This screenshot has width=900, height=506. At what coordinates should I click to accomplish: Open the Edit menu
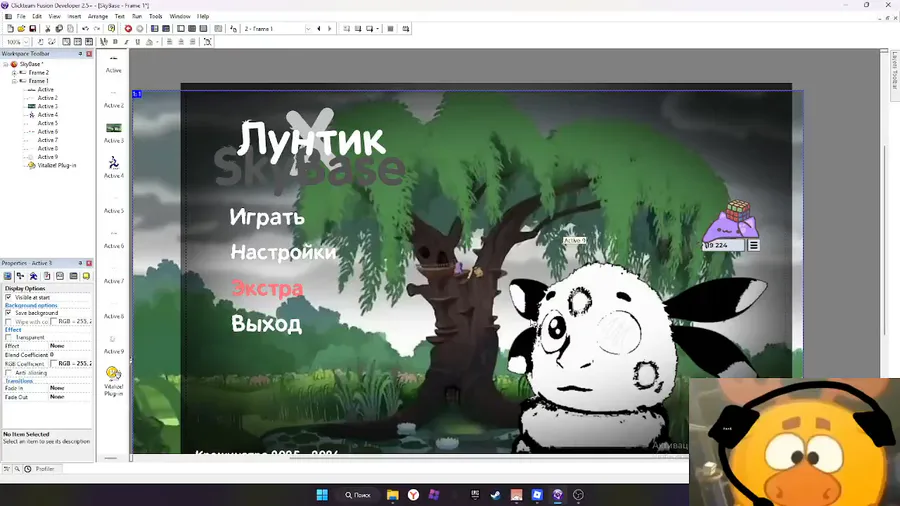(x=37, y=17)
